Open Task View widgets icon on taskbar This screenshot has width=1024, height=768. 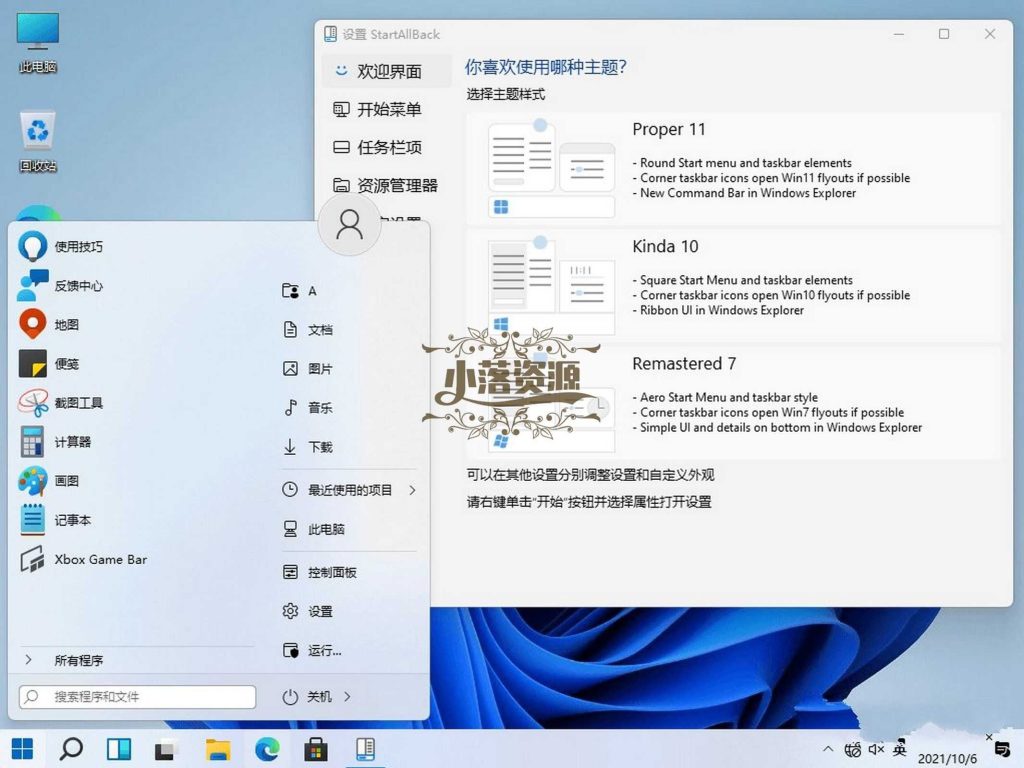click(119, 749)
